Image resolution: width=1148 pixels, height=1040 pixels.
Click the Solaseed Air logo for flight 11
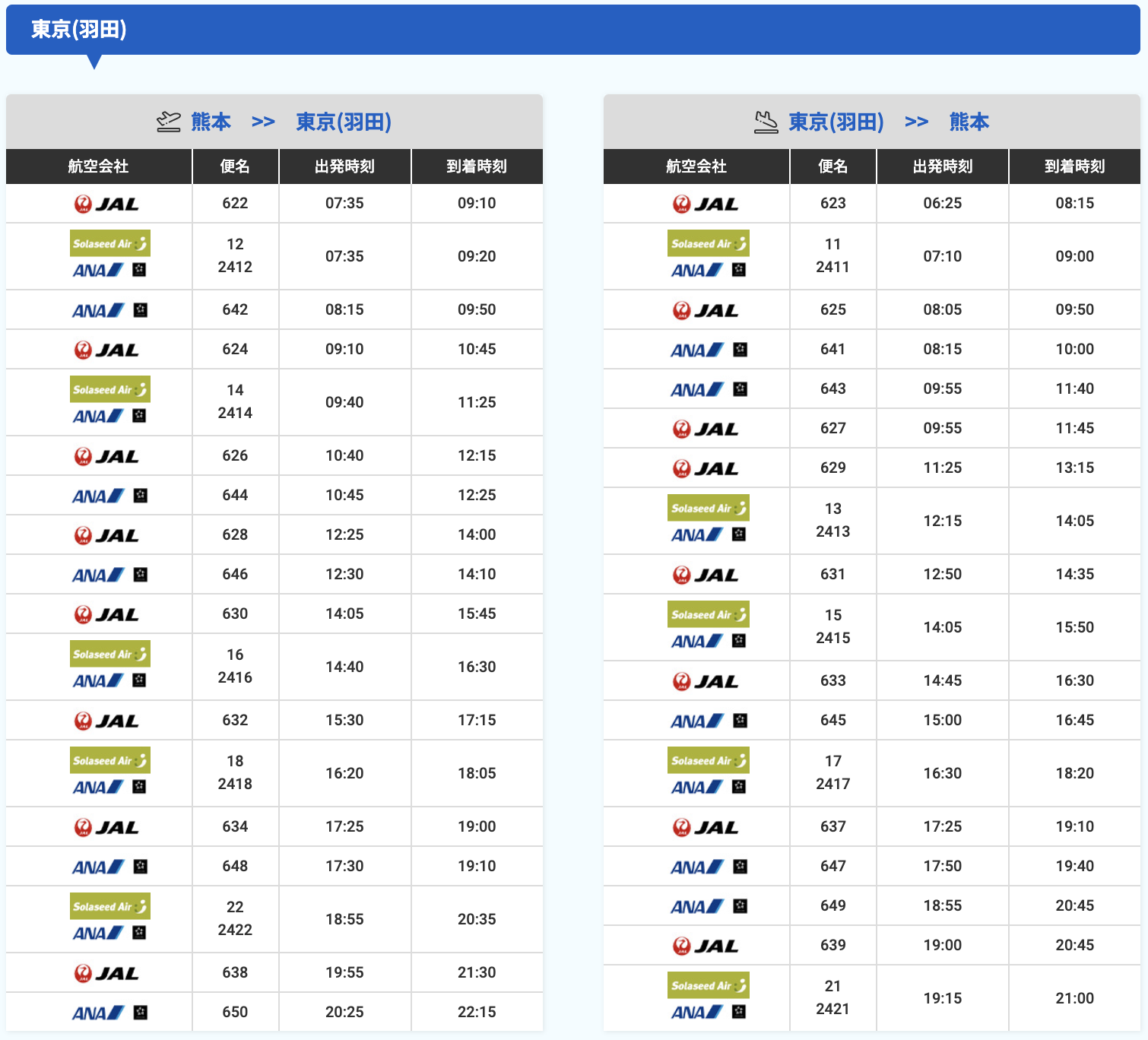click(x=709, y=243)
